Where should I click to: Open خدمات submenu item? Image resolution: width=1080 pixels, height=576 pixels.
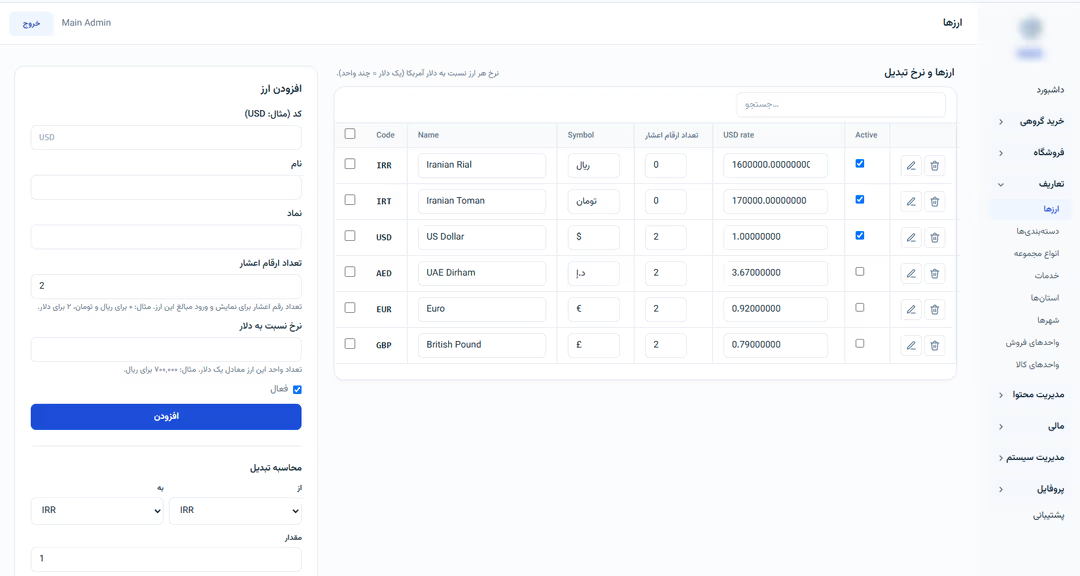[1046, 276]
